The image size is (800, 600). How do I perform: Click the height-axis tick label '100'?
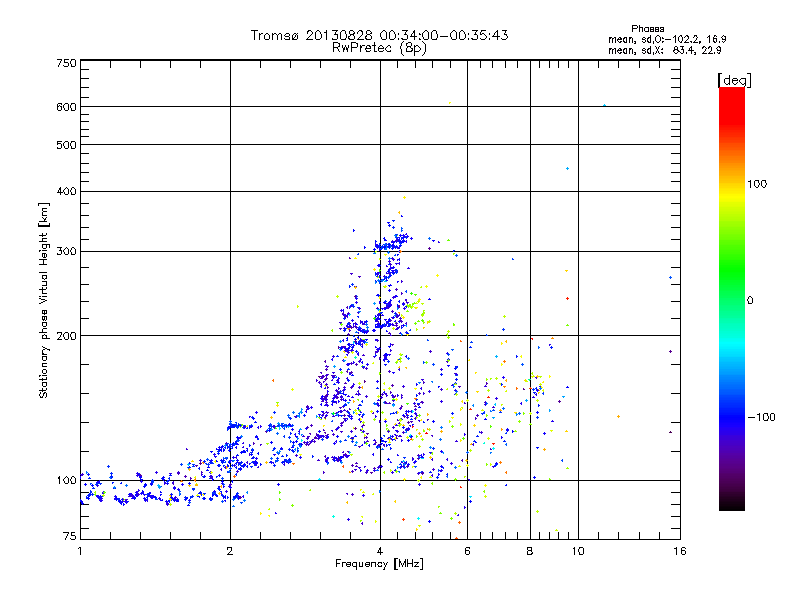(x=66, y=481)
